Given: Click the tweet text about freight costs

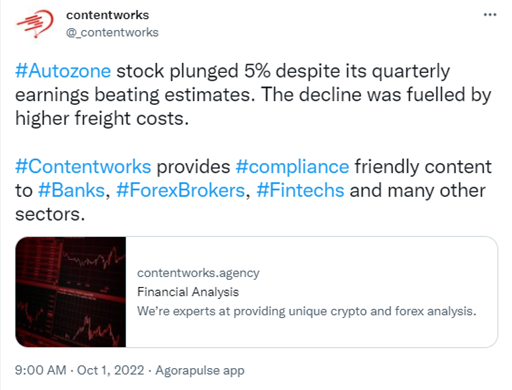Looking at the screenshot, I should pyautogui.click(x=102, y=119).
